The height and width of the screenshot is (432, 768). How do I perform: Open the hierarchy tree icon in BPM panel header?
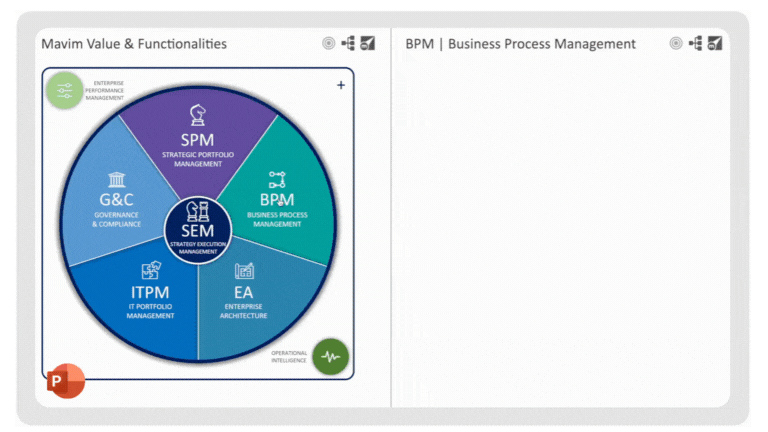[x=695, y=43]
